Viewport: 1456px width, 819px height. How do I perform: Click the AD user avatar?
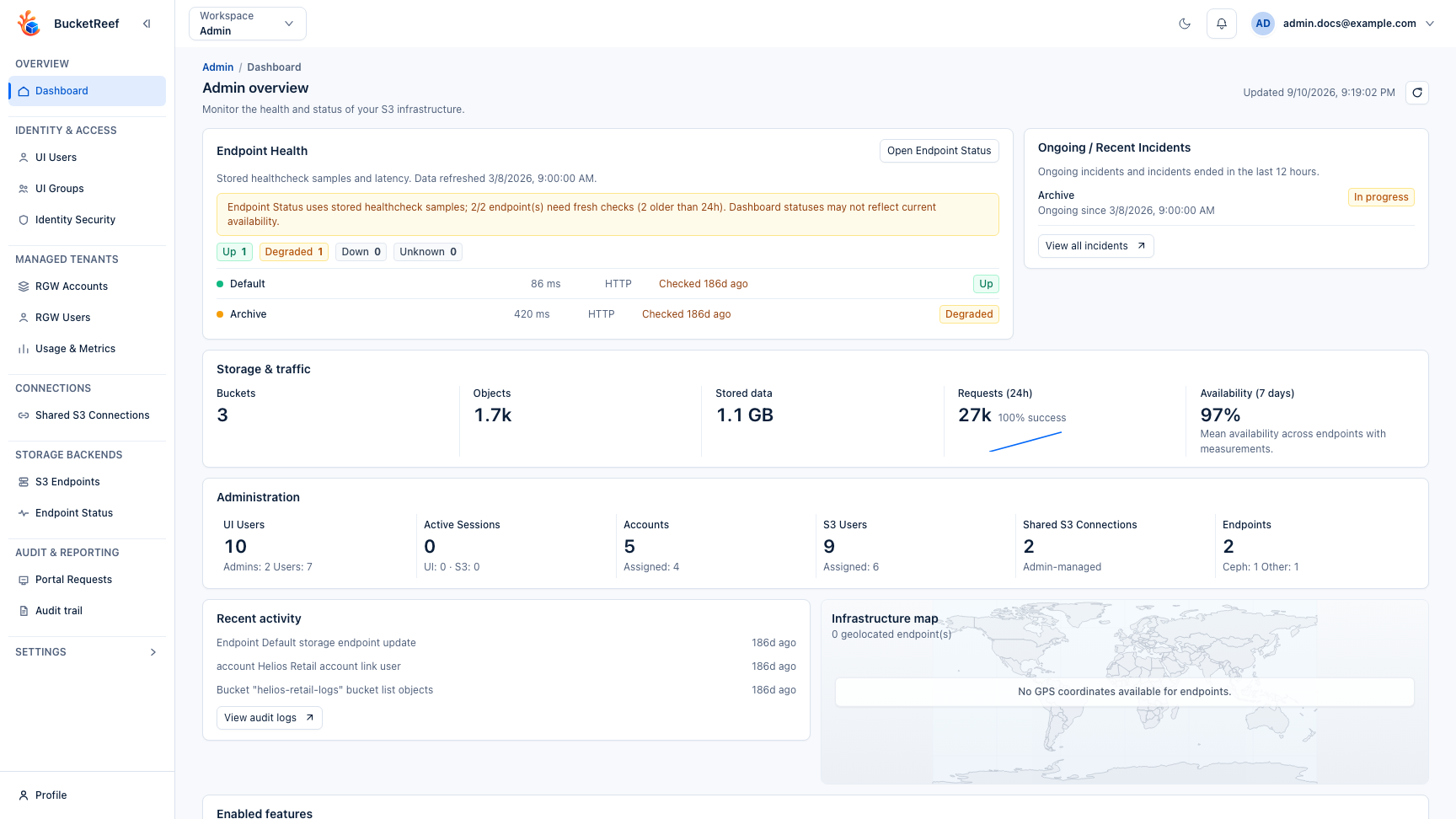pos(1263,24)
